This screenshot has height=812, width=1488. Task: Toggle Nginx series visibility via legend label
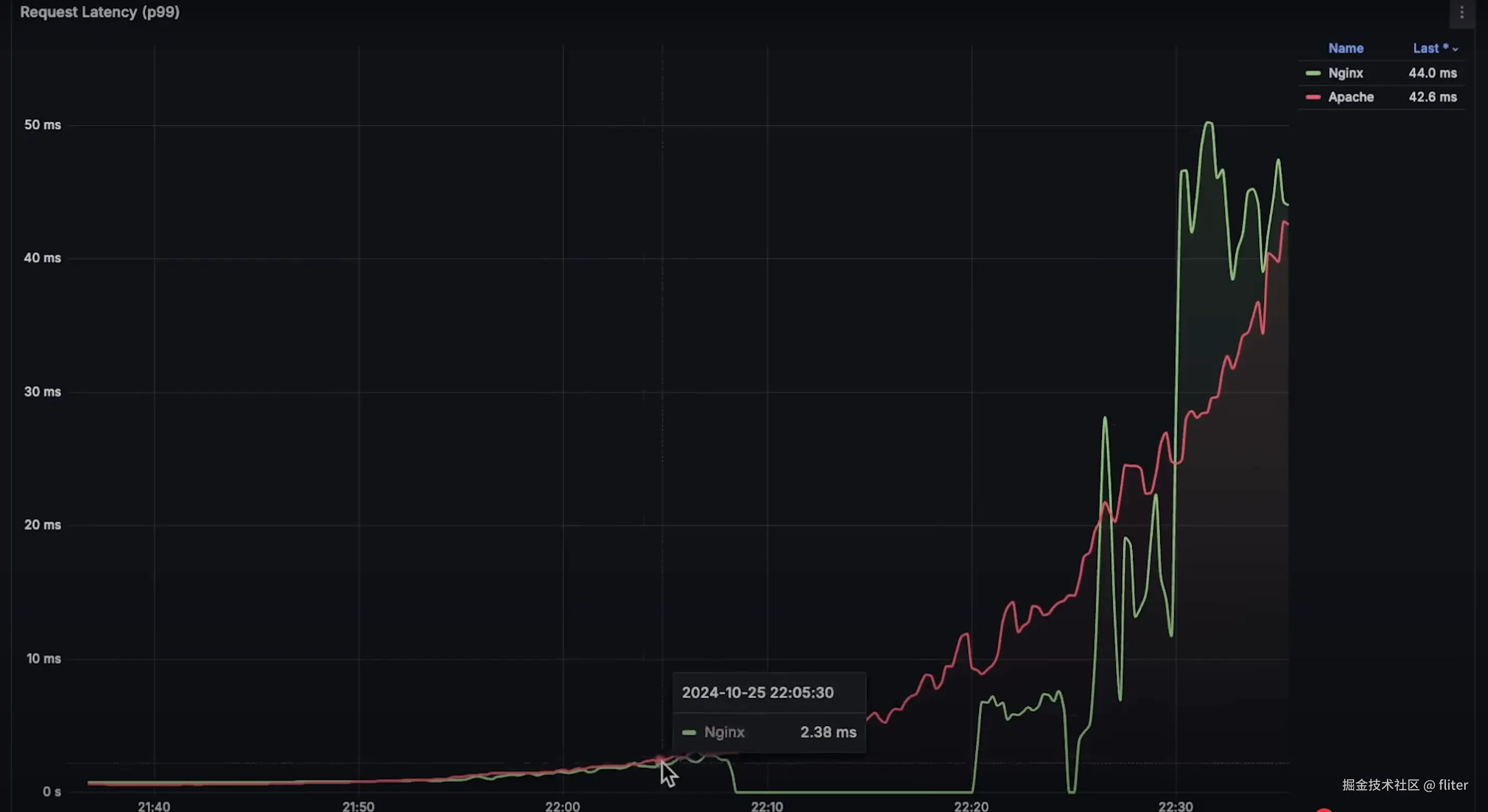(x=1345, y=73)
